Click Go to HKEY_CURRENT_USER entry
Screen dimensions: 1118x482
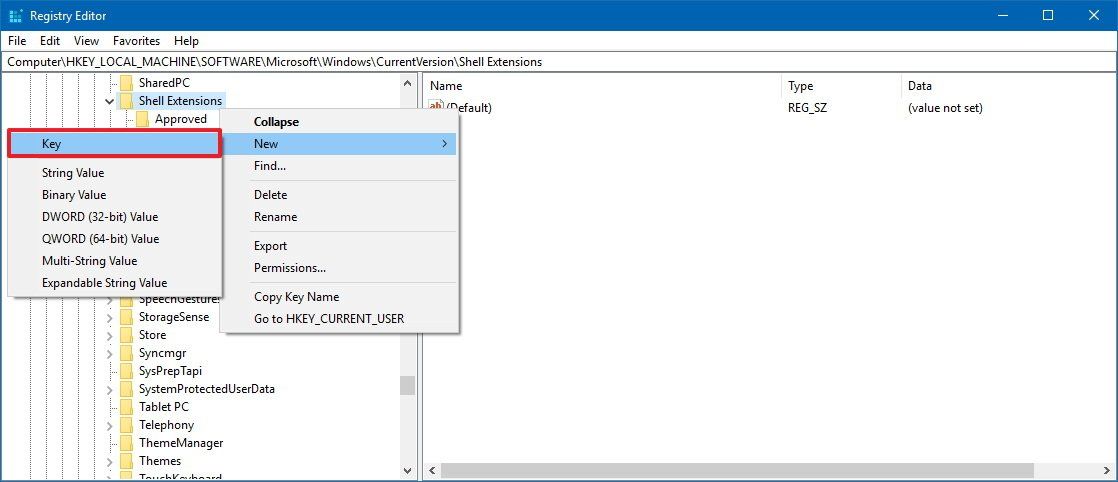(x=339, y=319)
